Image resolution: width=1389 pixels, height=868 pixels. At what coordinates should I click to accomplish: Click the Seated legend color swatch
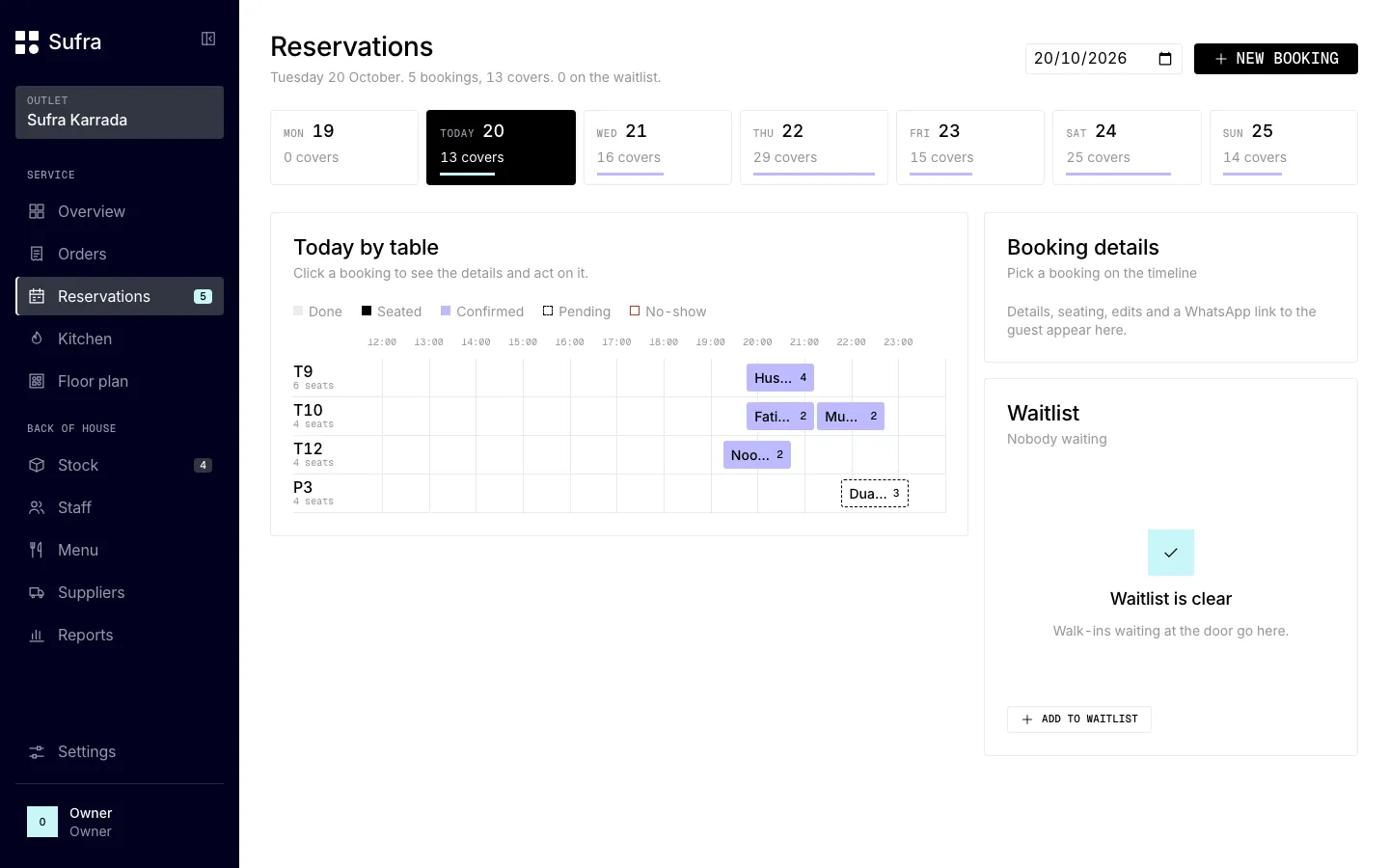pos(367,311)
